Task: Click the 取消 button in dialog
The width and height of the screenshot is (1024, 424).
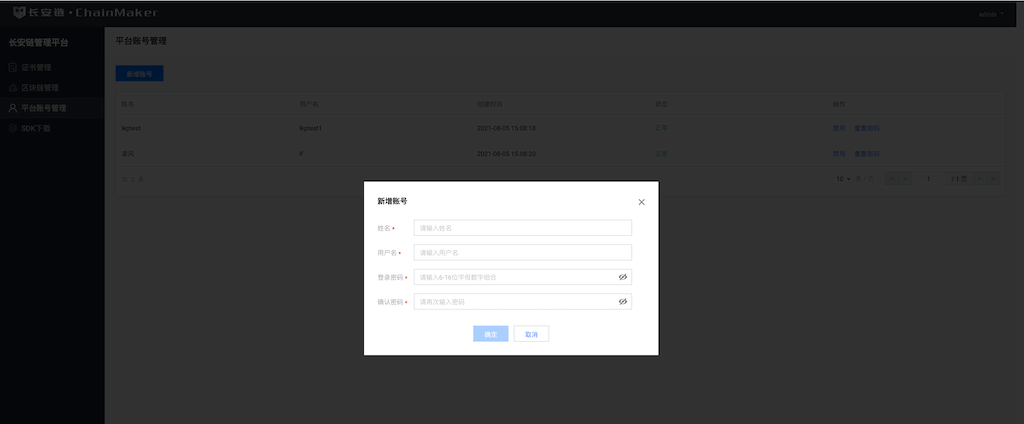Action: [531, 334]
